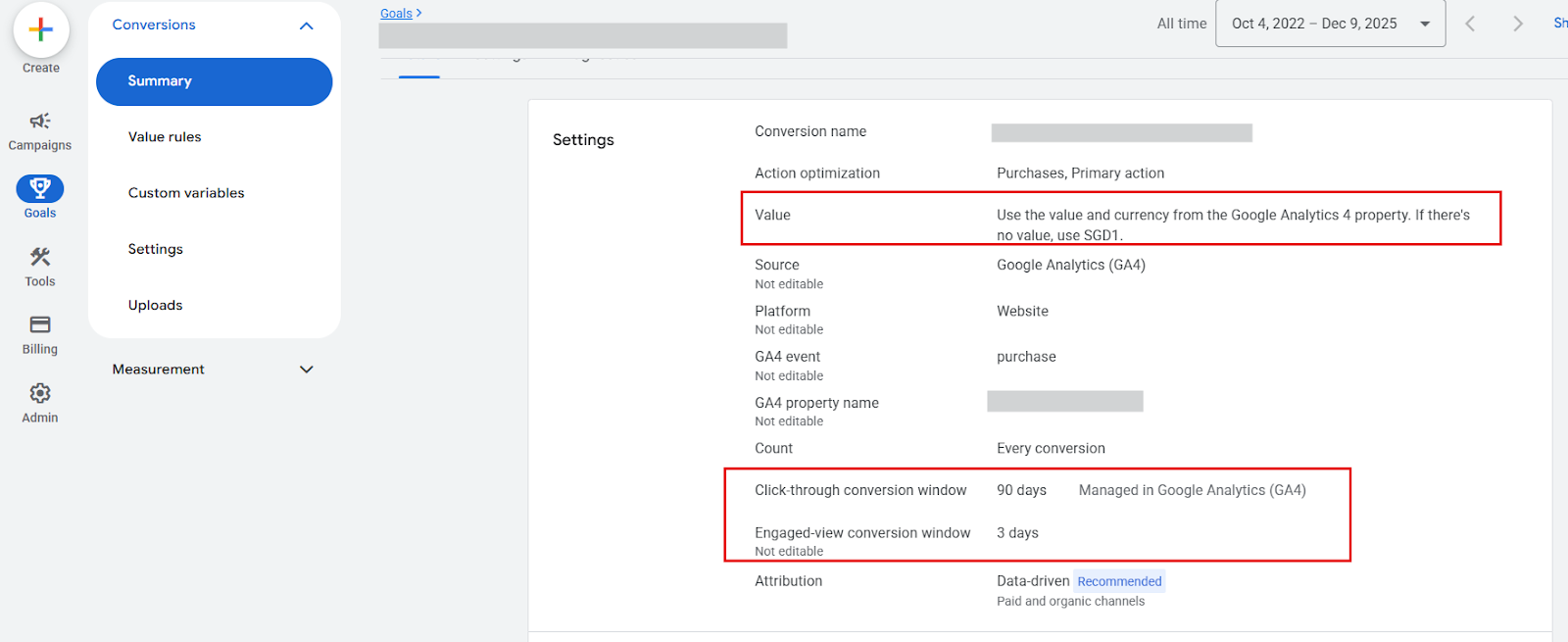Click the Conversions section heading
Viewport: 1568px width, 642px height.
pyautogui.click(x=154, y=25)
